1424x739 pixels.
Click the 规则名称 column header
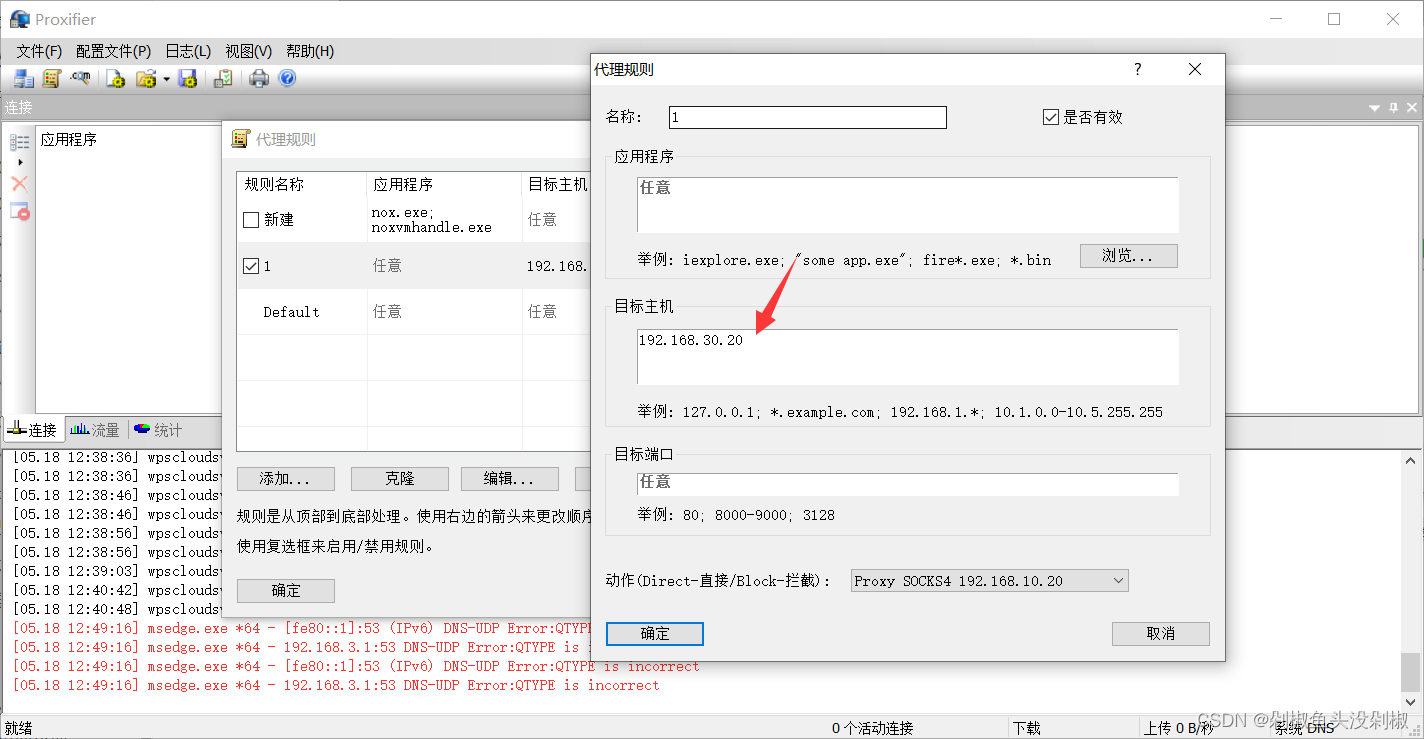(302, 185)
